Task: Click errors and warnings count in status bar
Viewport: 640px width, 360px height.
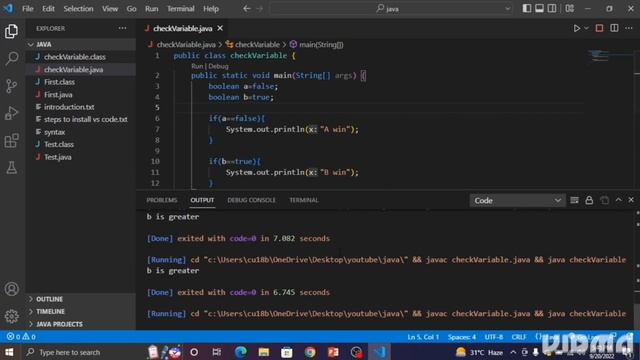Action: (21, 337)
